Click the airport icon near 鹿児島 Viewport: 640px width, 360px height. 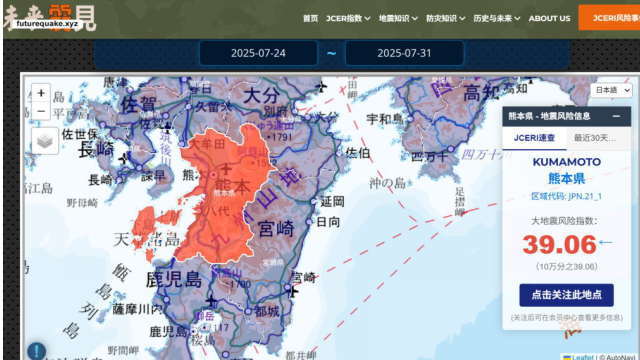(x=211, y=302)
